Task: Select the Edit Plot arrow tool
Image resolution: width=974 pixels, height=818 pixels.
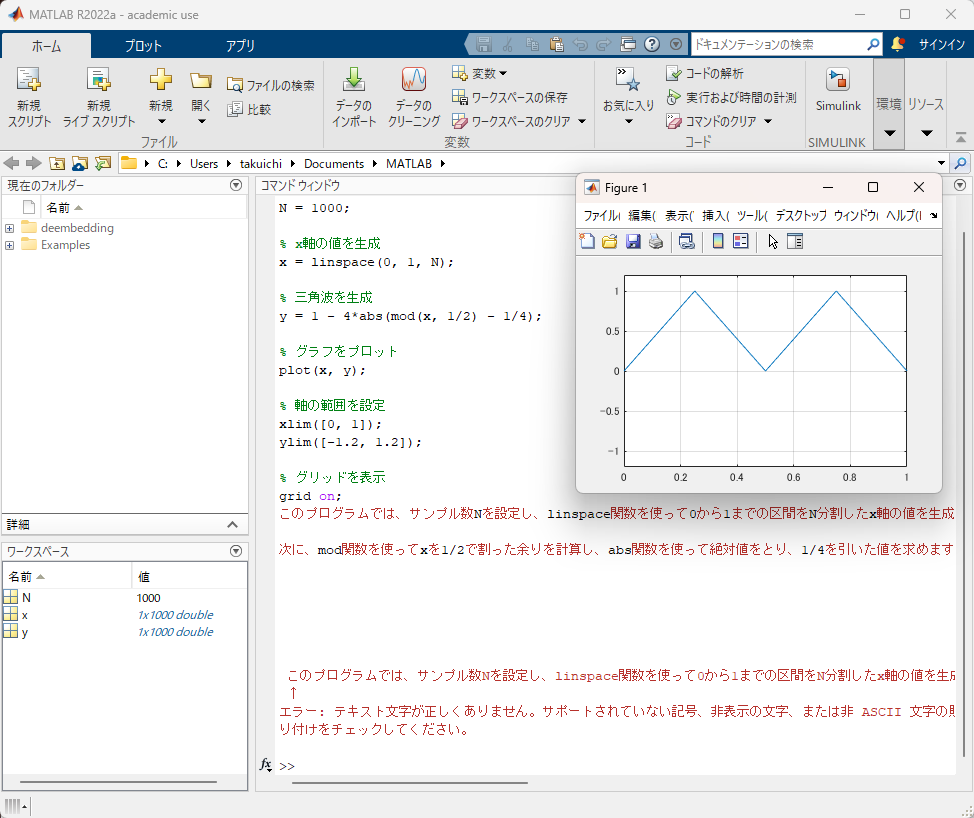Action: point(773,241)
